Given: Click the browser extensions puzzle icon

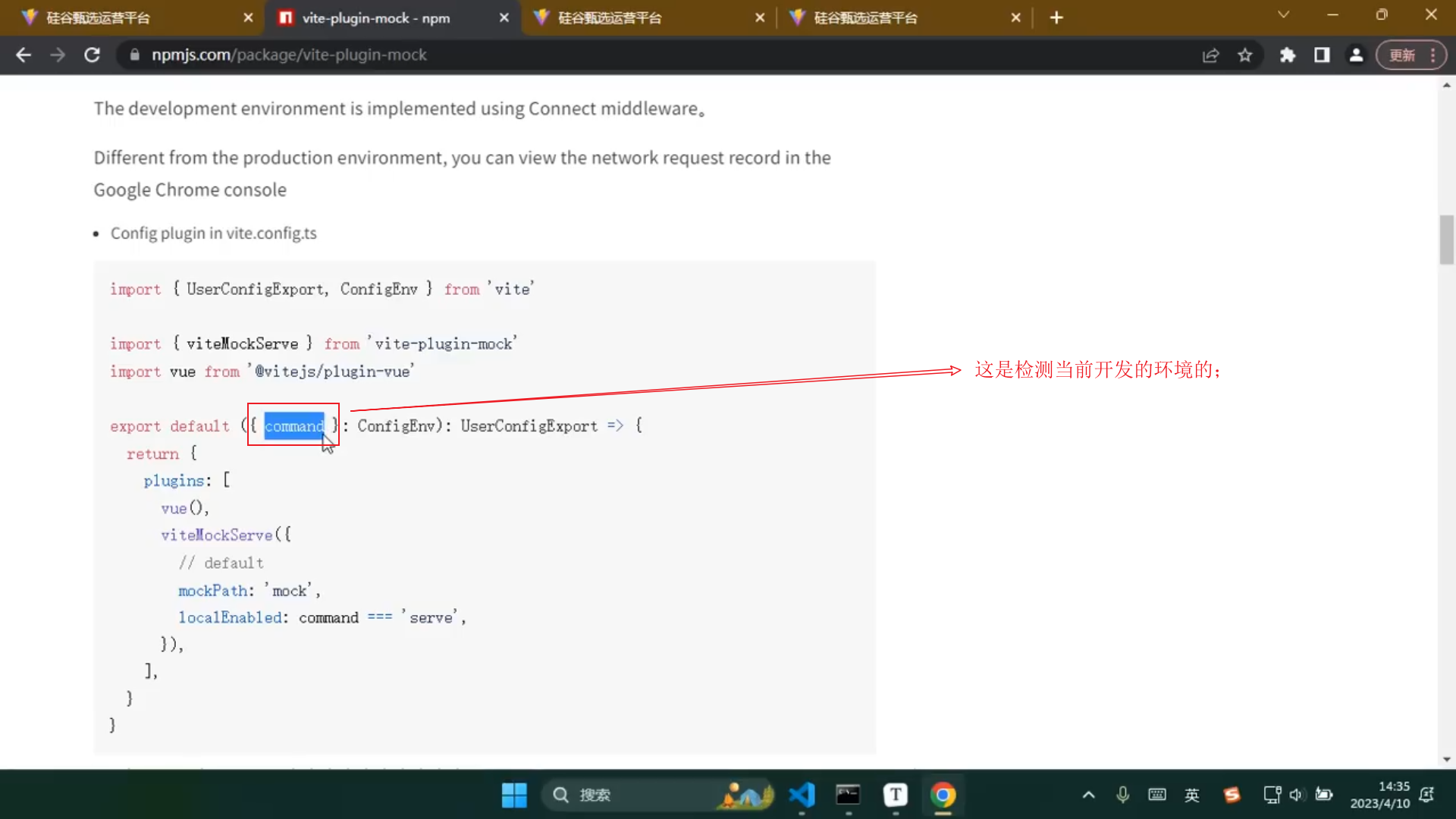Looking at the screenshot, I should click(x=1291, y=55).
